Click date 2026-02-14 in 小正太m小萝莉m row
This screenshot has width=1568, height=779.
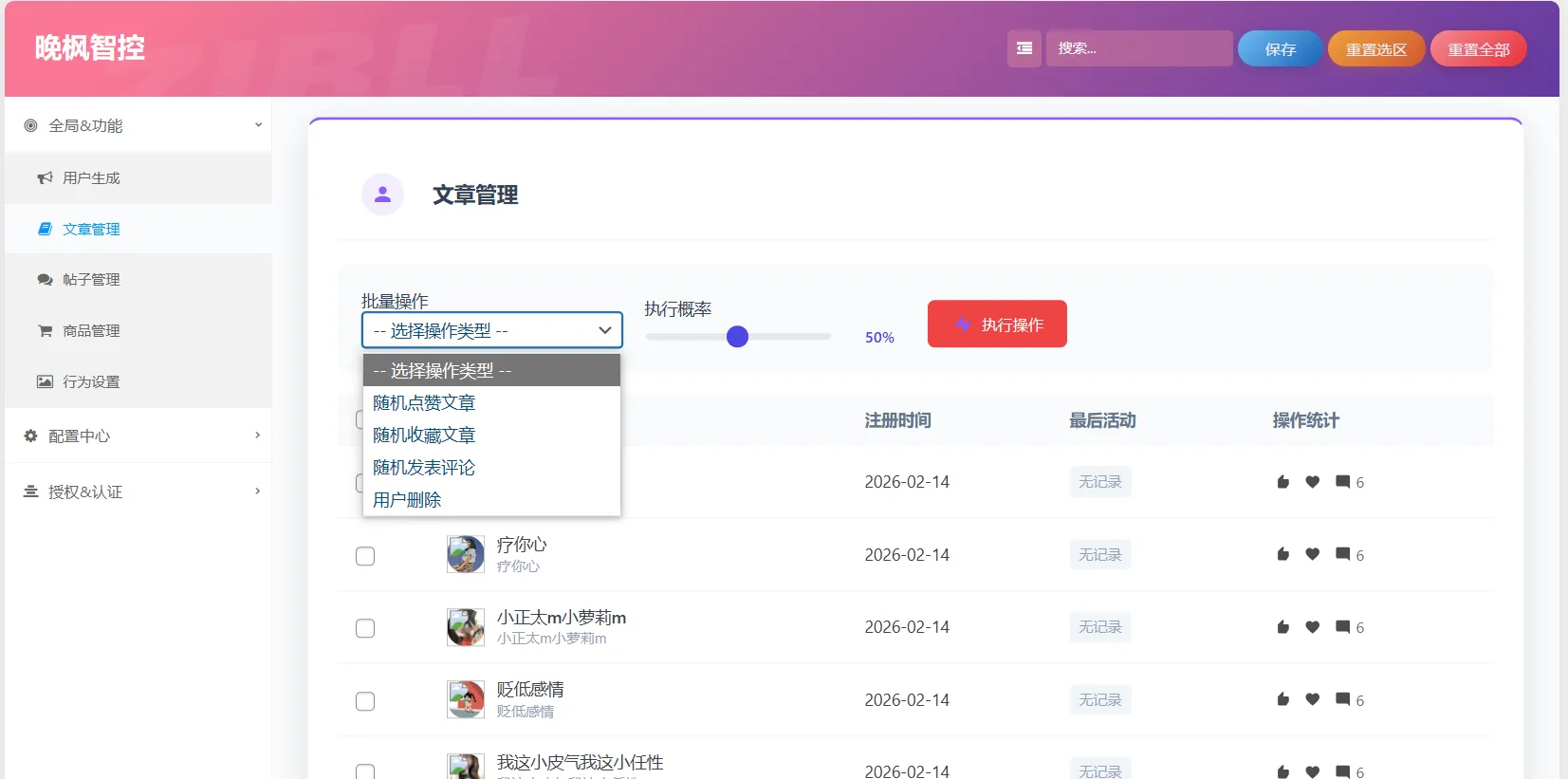tap(907, 627)
